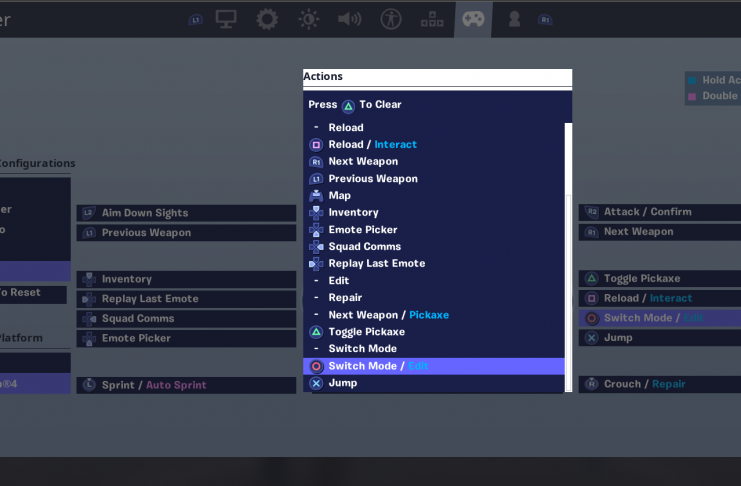Click the purple Double legend swatch
Screen dimensions: 741x486
692,96
